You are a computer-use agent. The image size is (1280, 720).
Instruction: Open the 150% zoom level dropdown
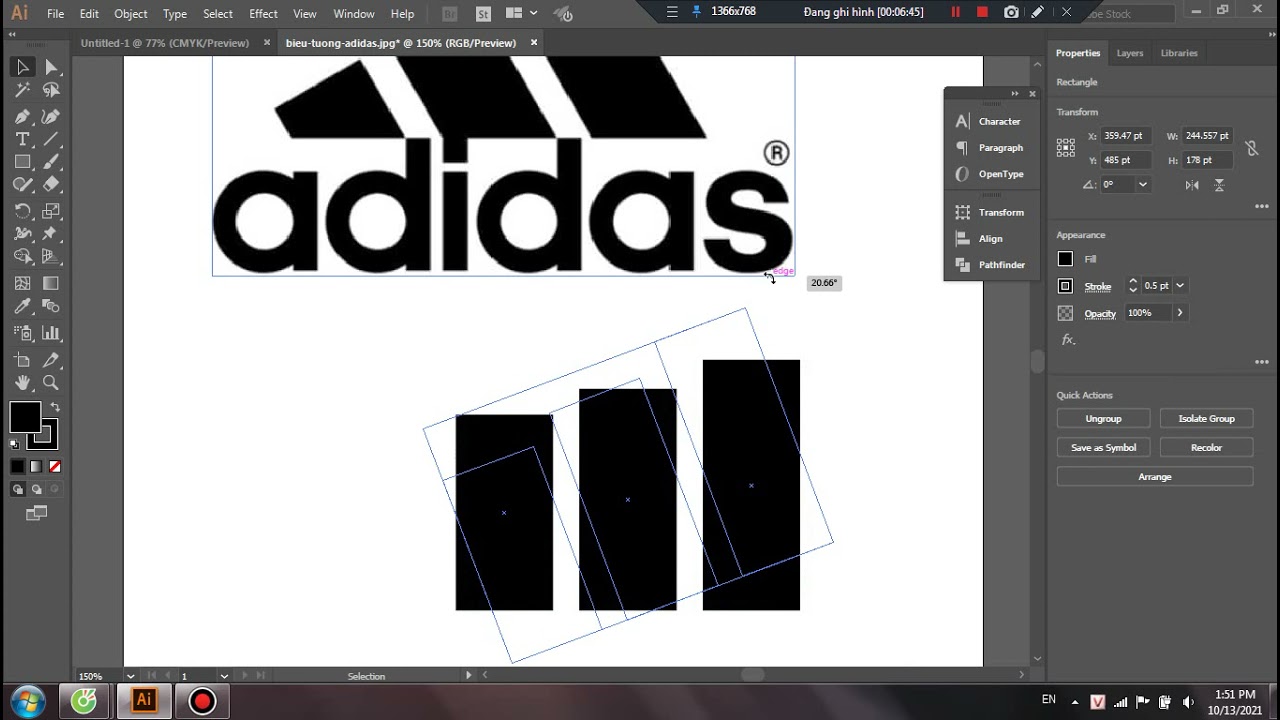click(x=130, y=676)
